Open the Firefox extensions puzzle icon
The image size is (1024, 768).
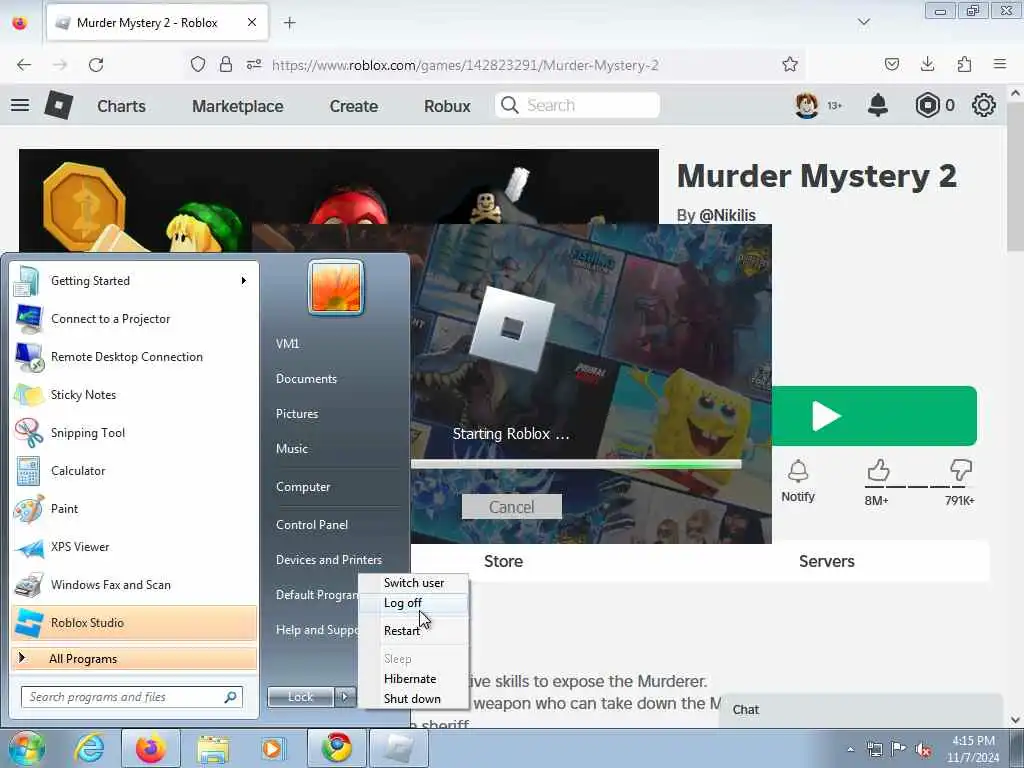click(x=964, y=64)
